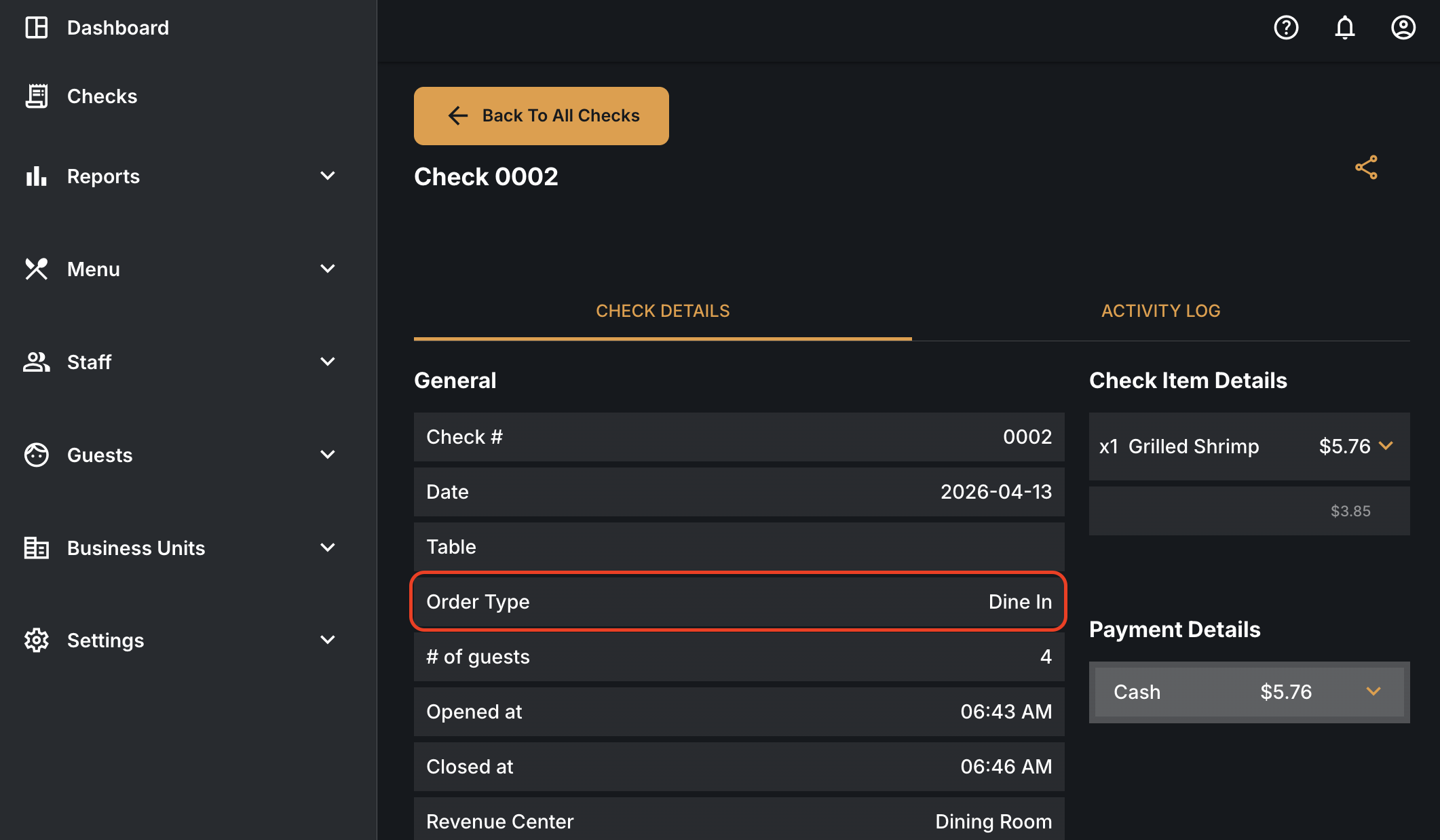
Task: Select the Settings sidebar label
Action: [x=105, y=641]
